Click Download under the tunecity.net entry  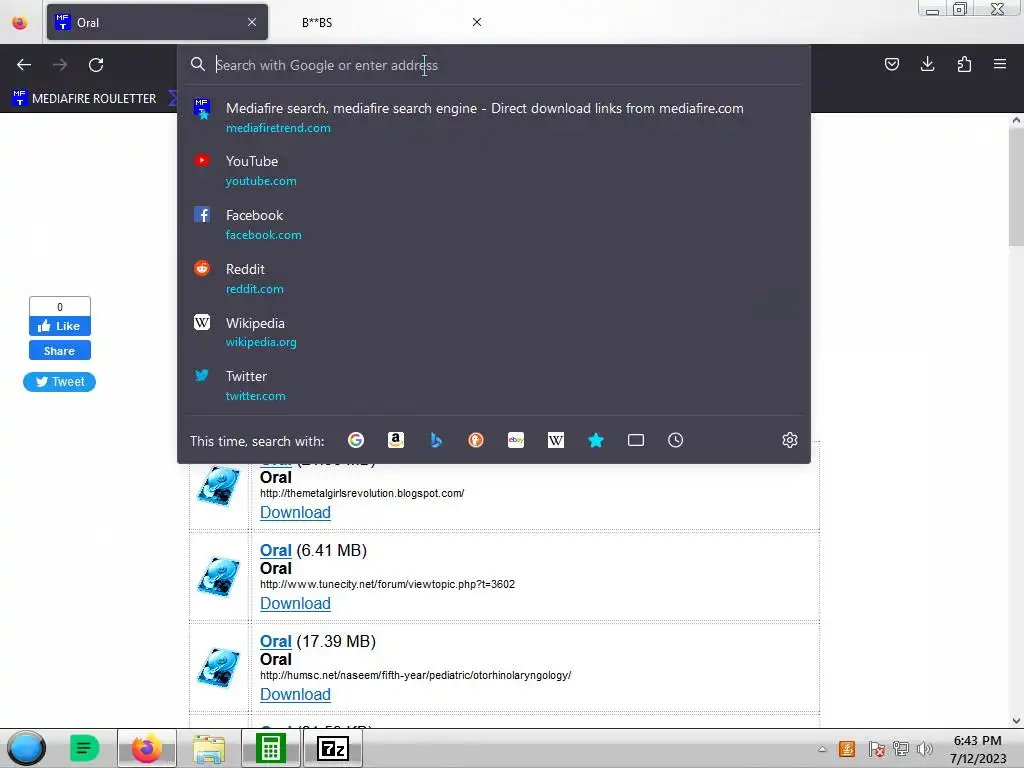(x=295, y=603)
